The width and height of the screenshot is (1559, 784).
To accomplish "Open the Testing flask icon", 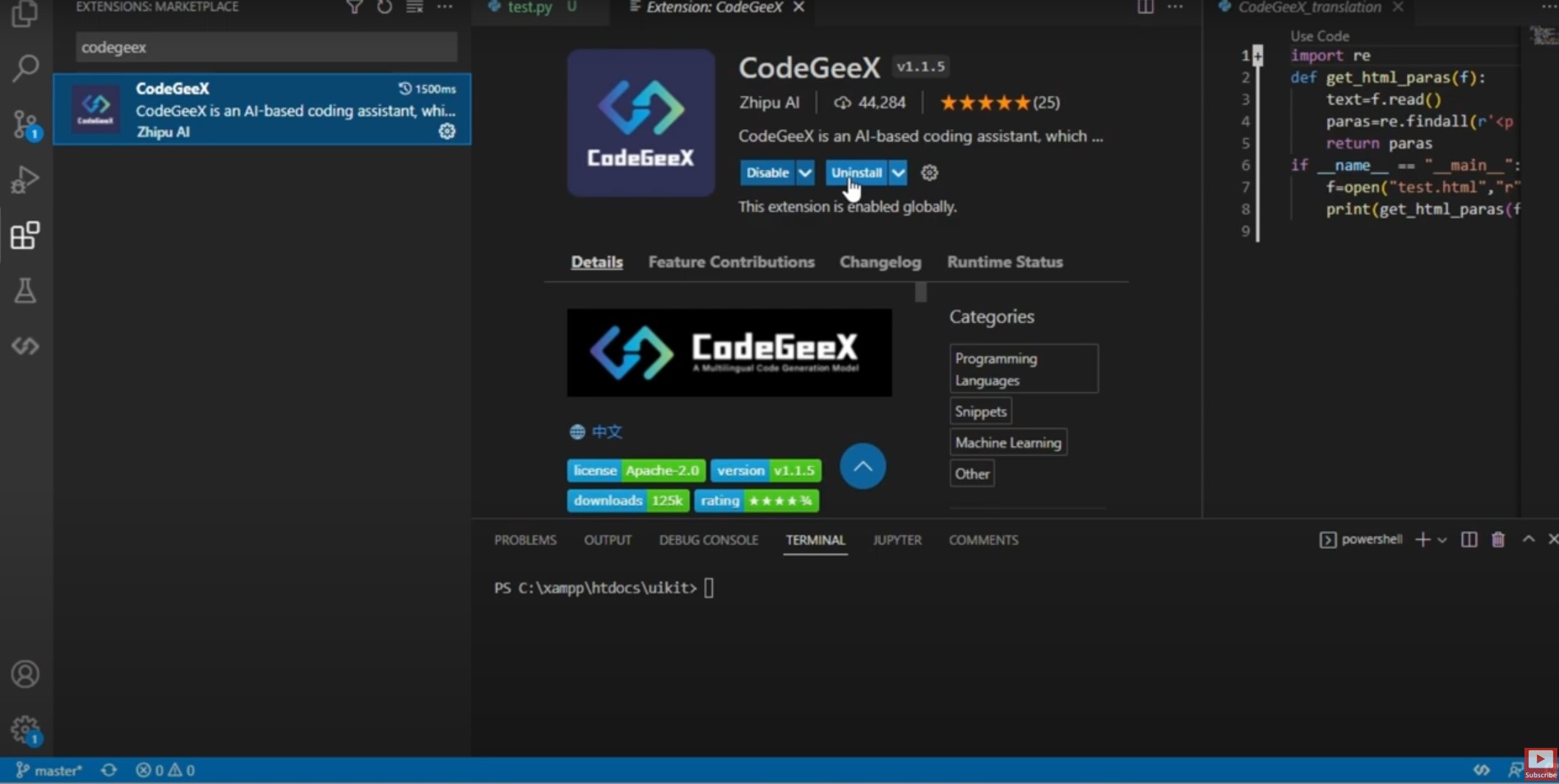I will pos(25,290).
